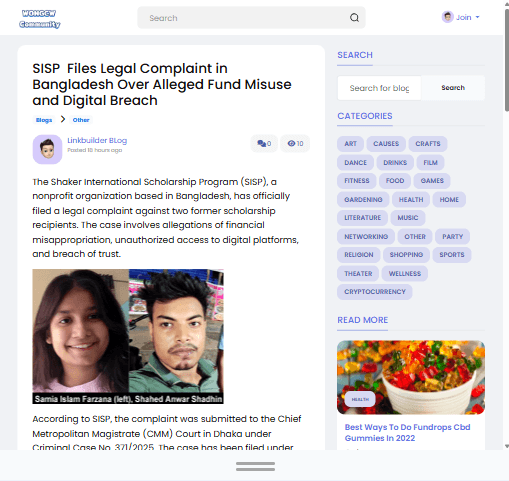Image resolution: width=509 pixels, height=481 pixels.
Task: Select the RELIGION category tag
Action: pos(359,255)
